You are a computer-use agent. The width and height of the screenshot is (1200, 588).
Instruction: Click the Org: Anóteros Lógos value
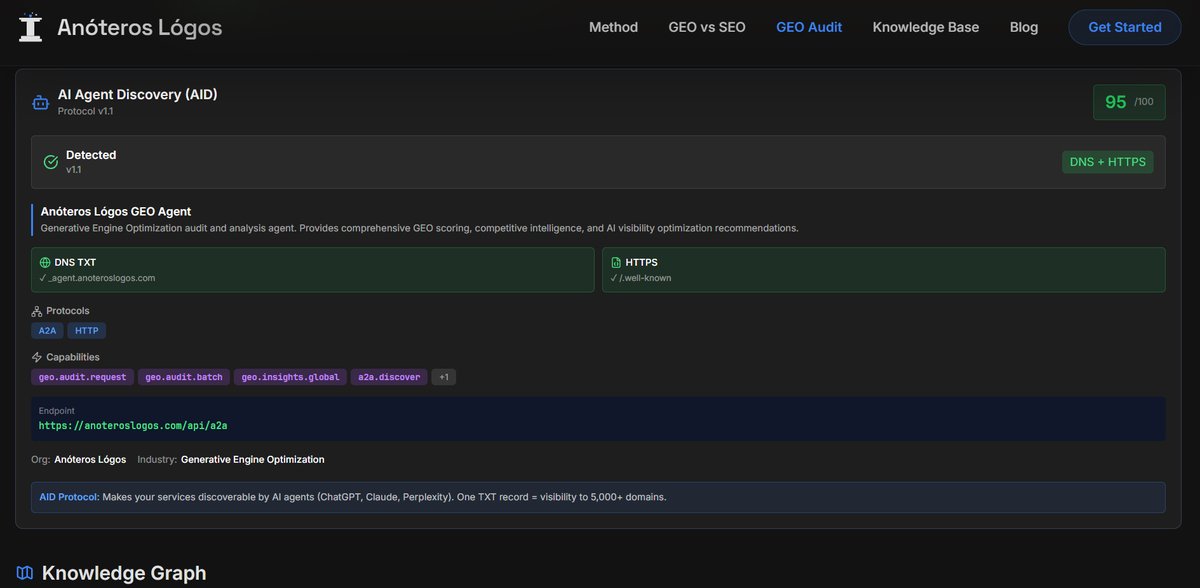tap(90, 460)
